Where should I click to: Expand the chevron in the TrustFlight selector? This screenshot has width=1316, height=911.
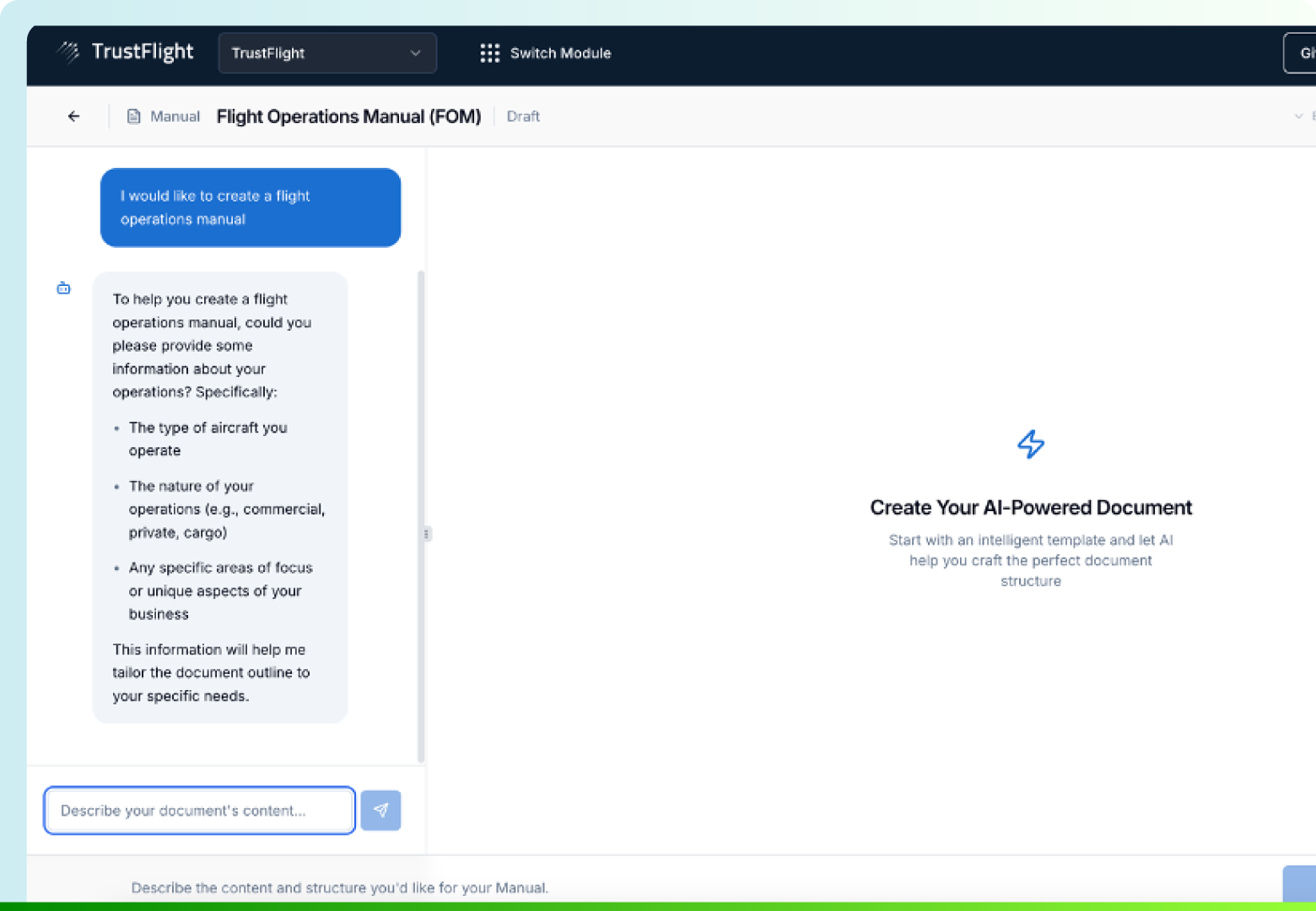[415, 53]
